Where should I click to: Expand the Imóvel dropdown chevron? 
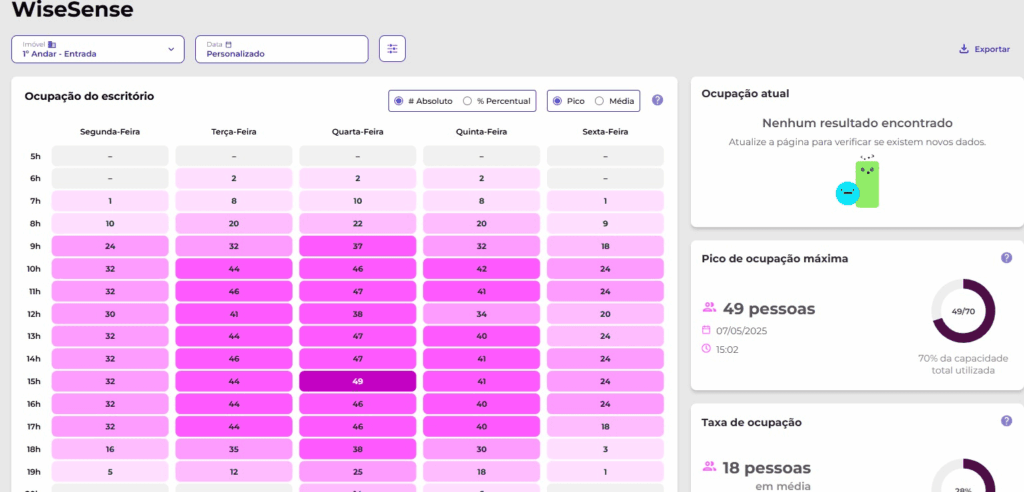[171, 49]
